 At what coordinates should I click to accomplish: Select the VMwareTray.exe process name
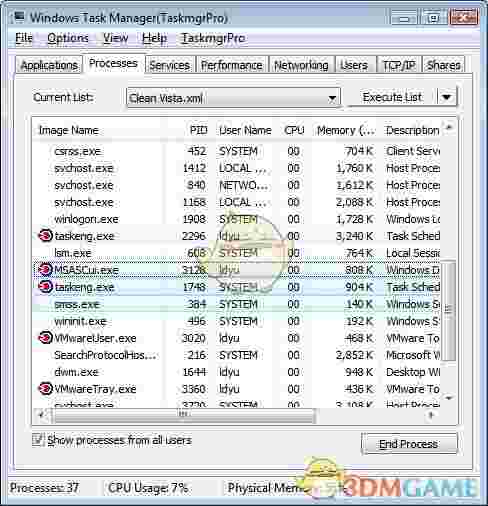click(x=95, y=389)
